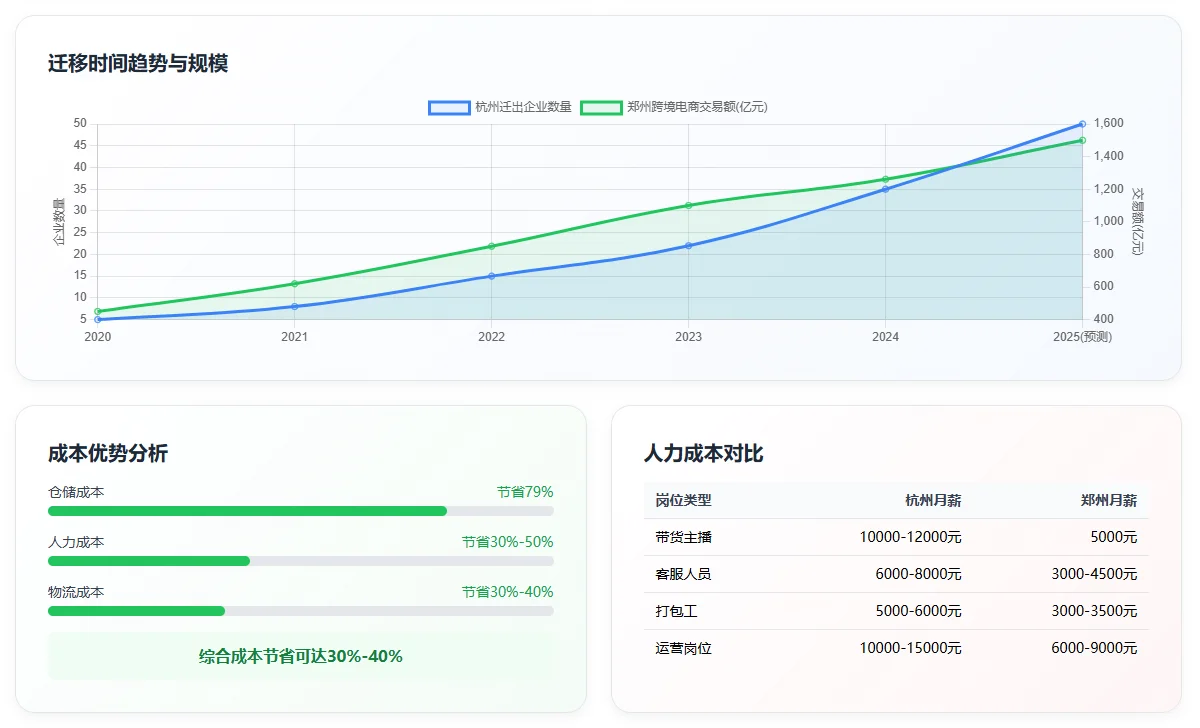Toggle the 郑州跨境电商交易额(亿元) legend item
The image size is (1200, 728).
click(x=674, y=107)
